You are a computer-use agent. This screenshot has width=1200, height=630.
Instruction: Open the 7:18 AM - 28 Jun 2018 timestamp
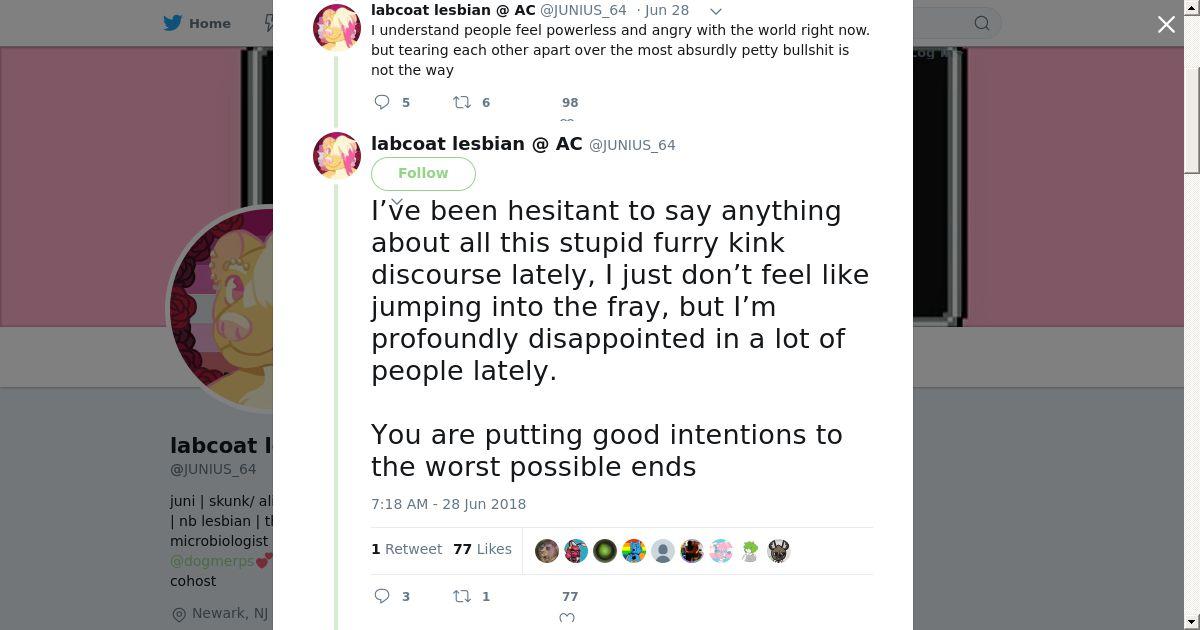(448, 504)
